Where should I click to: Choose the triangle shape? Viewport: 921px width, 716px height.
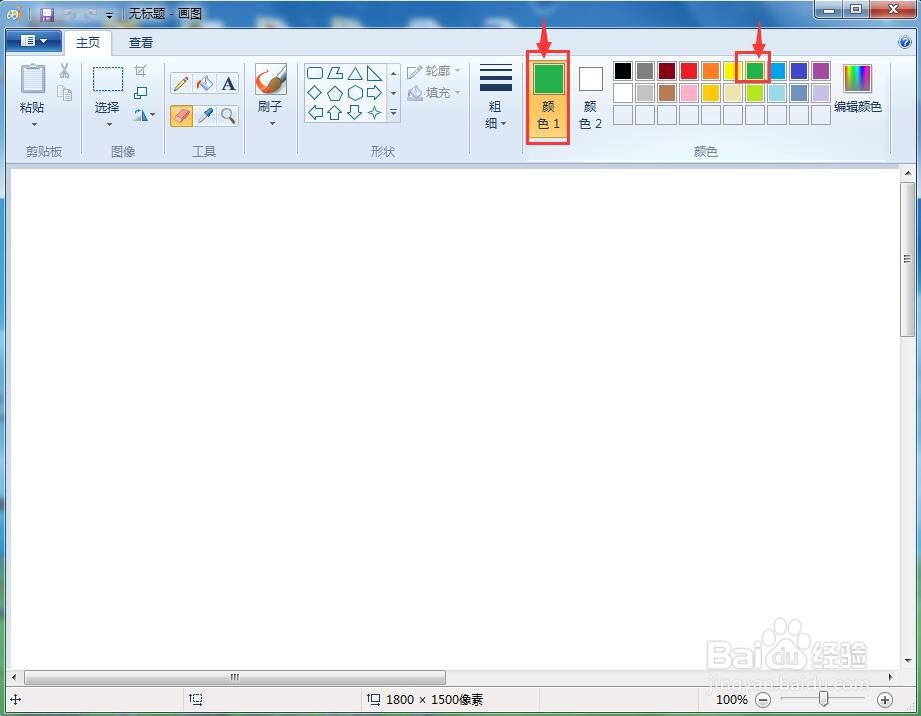tap(355, 73)
